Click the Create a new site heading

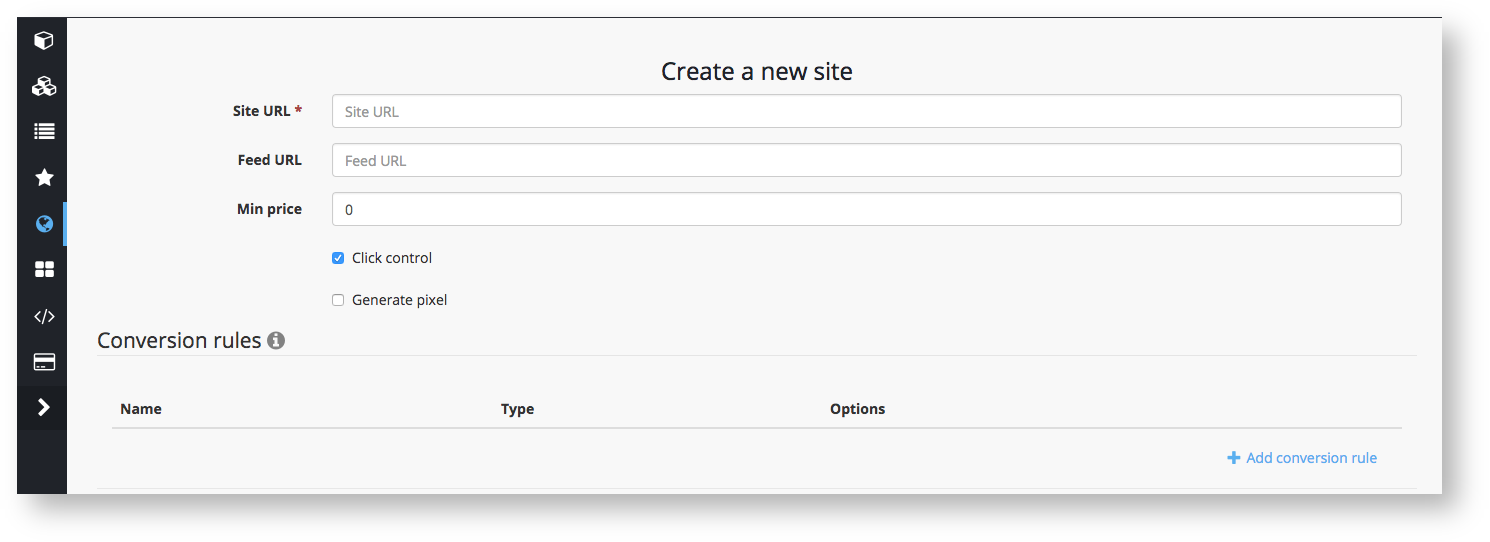coord(756,72)
